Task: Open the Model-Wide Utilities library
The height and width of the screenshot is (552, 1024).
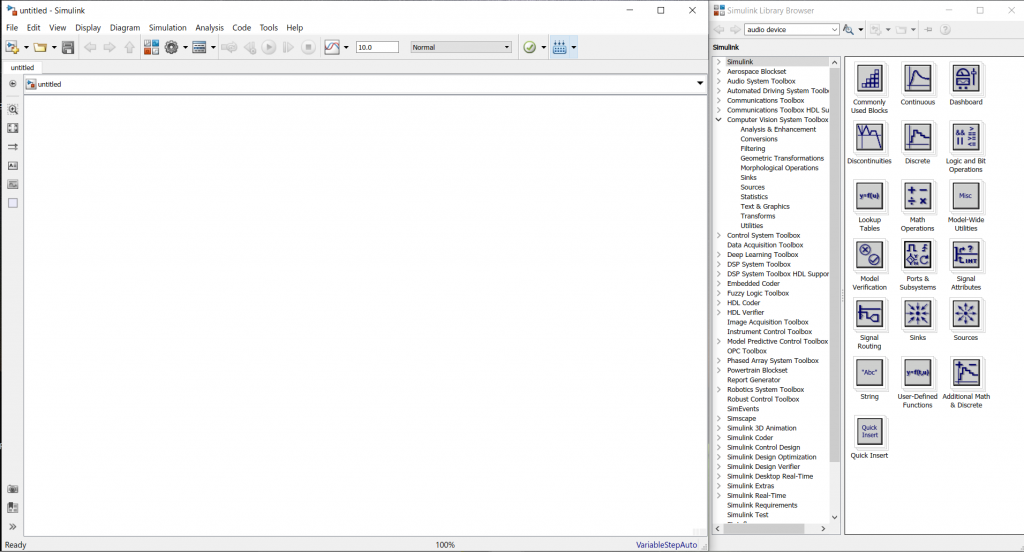Action: coord(966,197)
